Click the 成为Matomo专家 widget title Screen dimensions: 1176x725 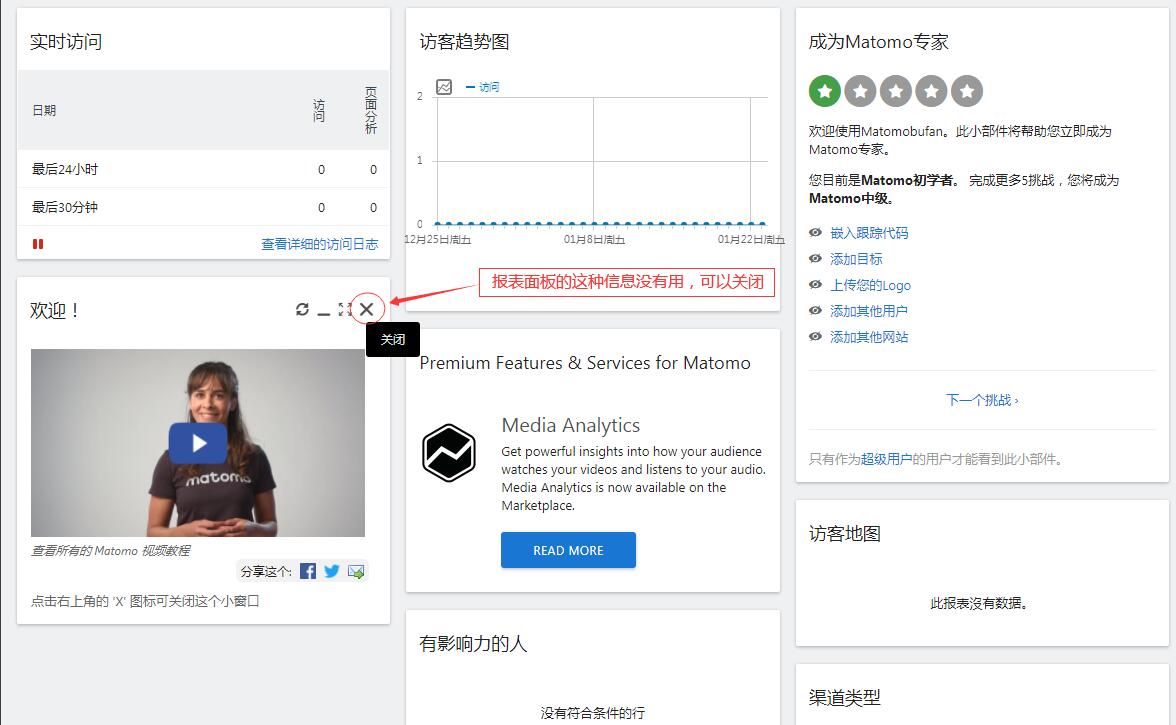pos(879,42)
